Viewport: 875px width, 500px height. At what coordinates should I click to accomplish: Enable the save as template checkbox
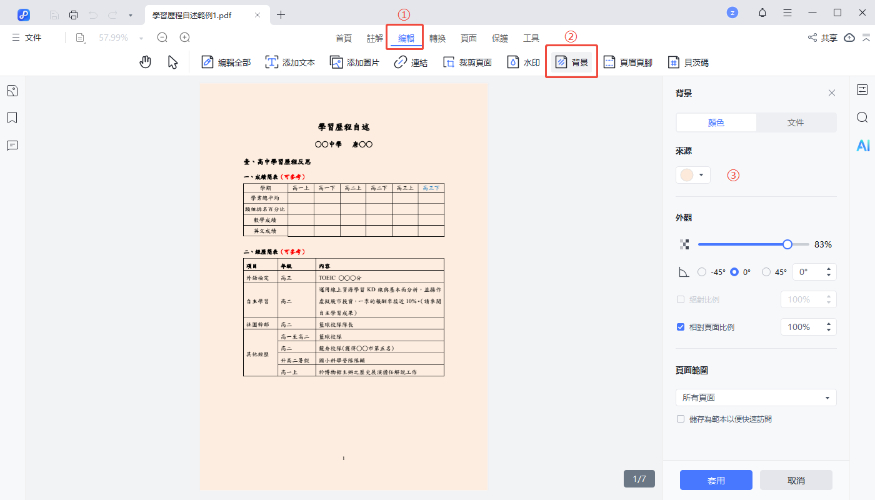point(681,419)
